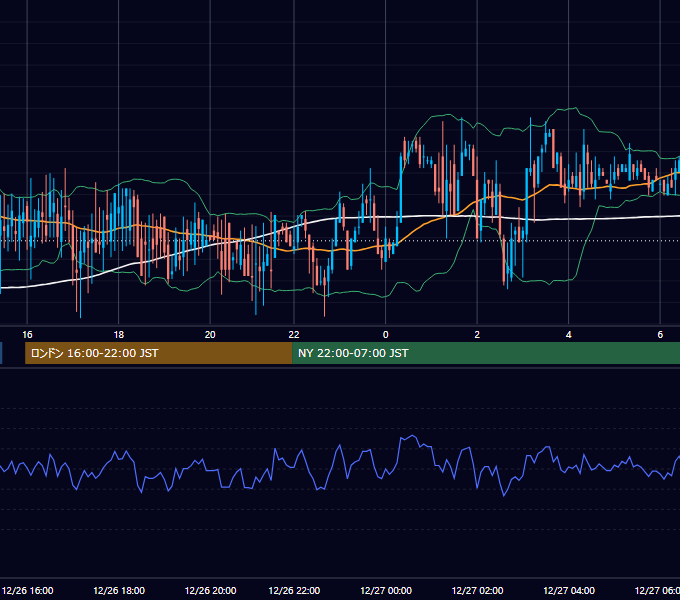The image size is (680, 600).
Task: Select the NY 22:00-07:00 JST session bar
Action: (x=486, y=353)
